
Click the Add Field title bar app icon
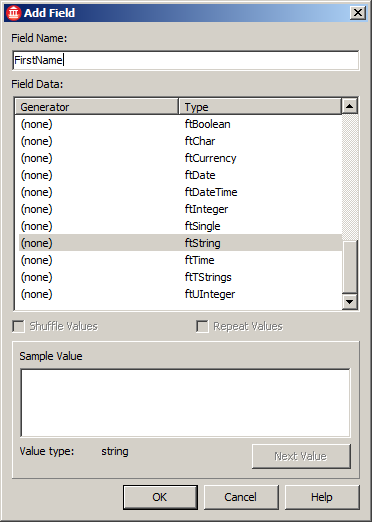(13, 13)
